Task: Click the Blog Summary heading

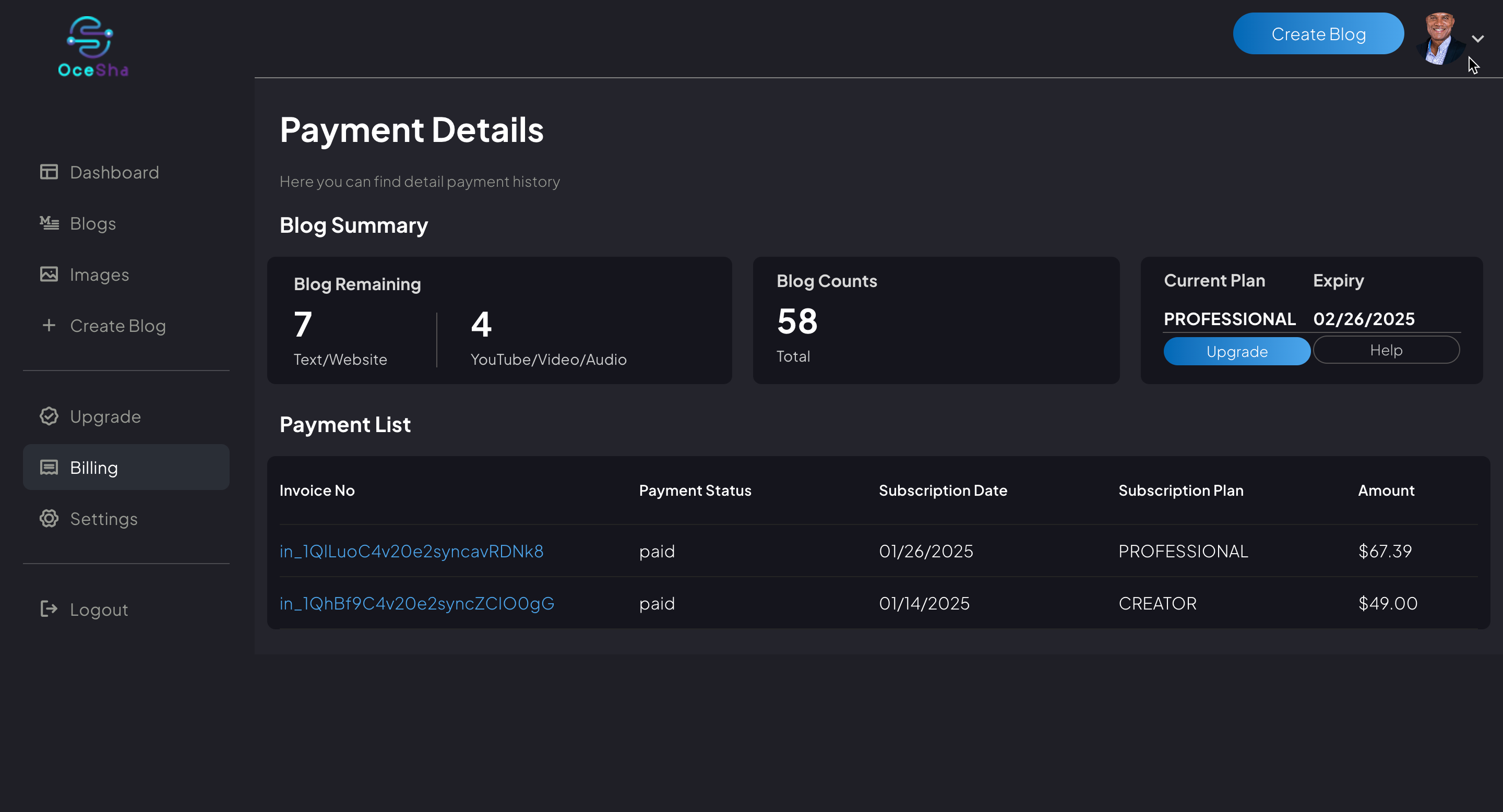Action: (354, 225)
